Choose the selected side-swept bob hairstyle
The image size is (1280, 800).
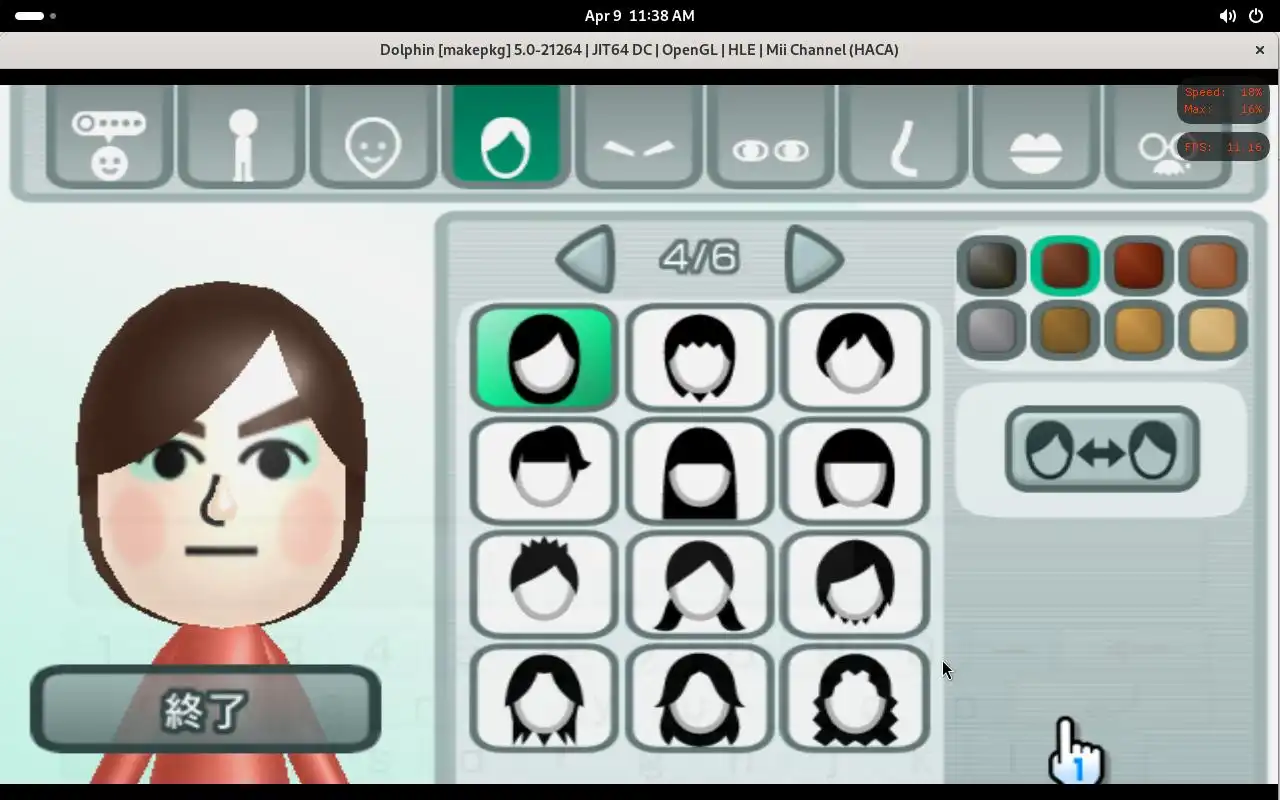[x=544, y=358]
